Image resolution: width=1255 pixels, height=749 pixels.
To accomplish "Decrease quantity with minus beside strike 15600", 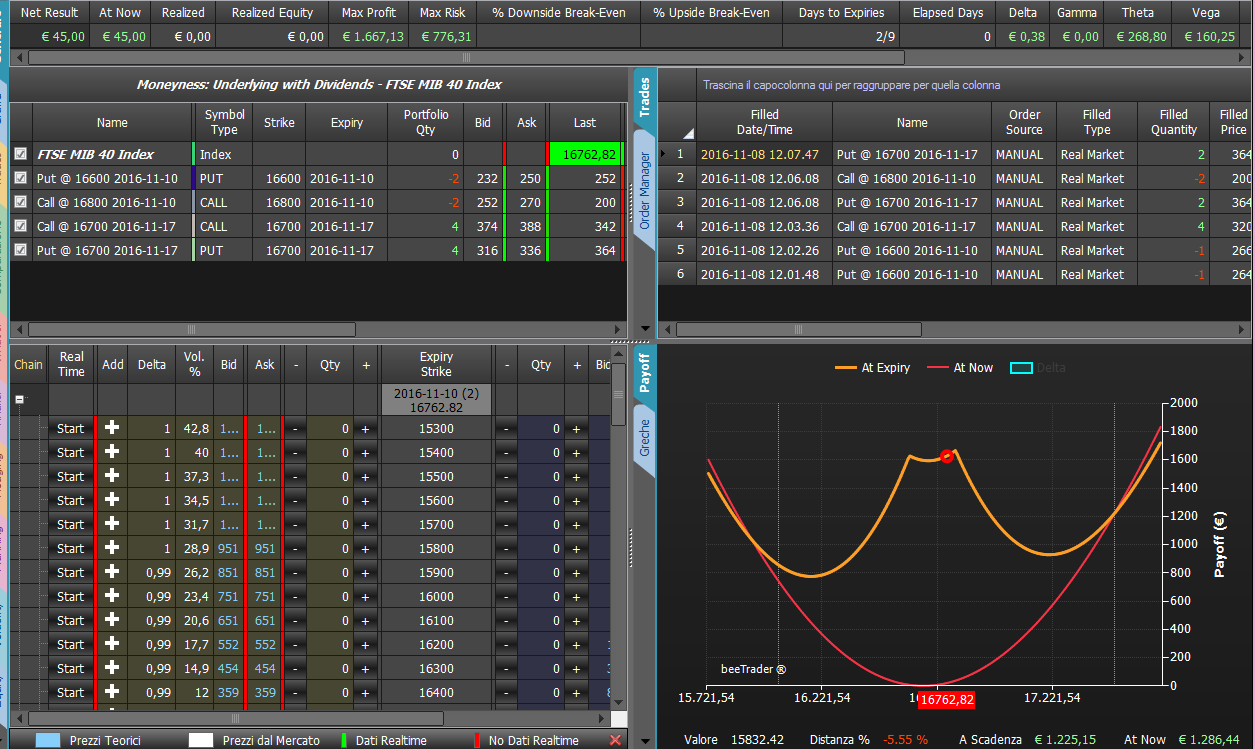I will tap(295, 500).
